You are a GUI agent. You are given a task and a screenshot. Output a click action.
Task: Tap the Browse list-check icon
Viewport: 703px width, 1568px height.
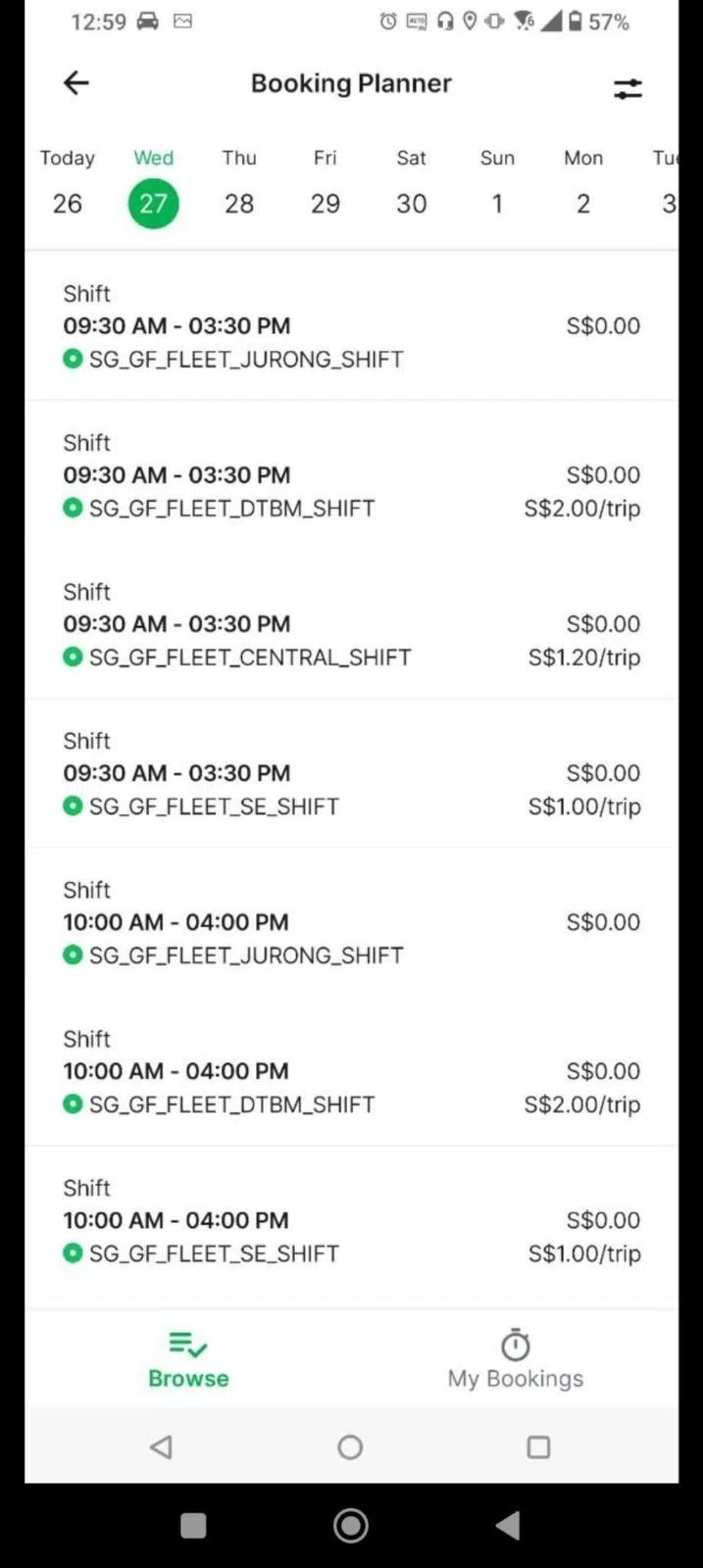point(187,1344)
